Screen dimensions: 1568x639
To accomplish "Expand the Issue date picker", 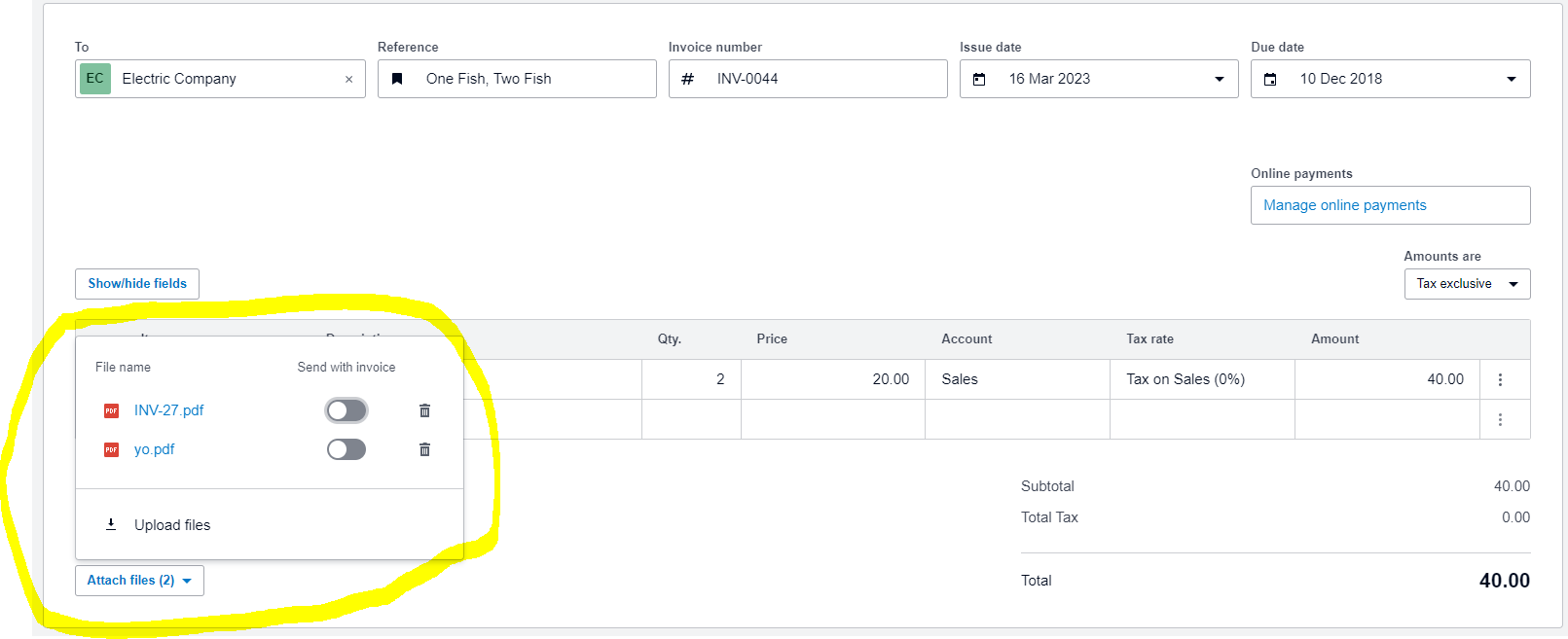I will tap(1219, 79).
